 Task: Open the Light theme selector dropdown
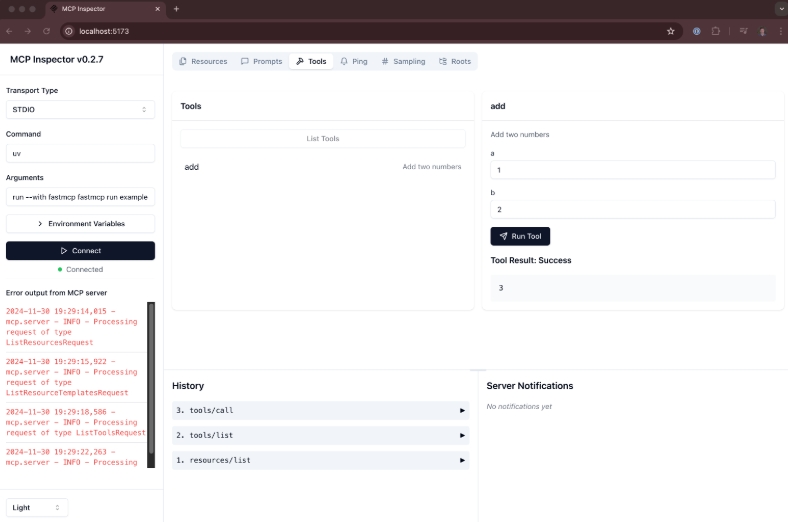pyautogui.click(x=37, y=507)
